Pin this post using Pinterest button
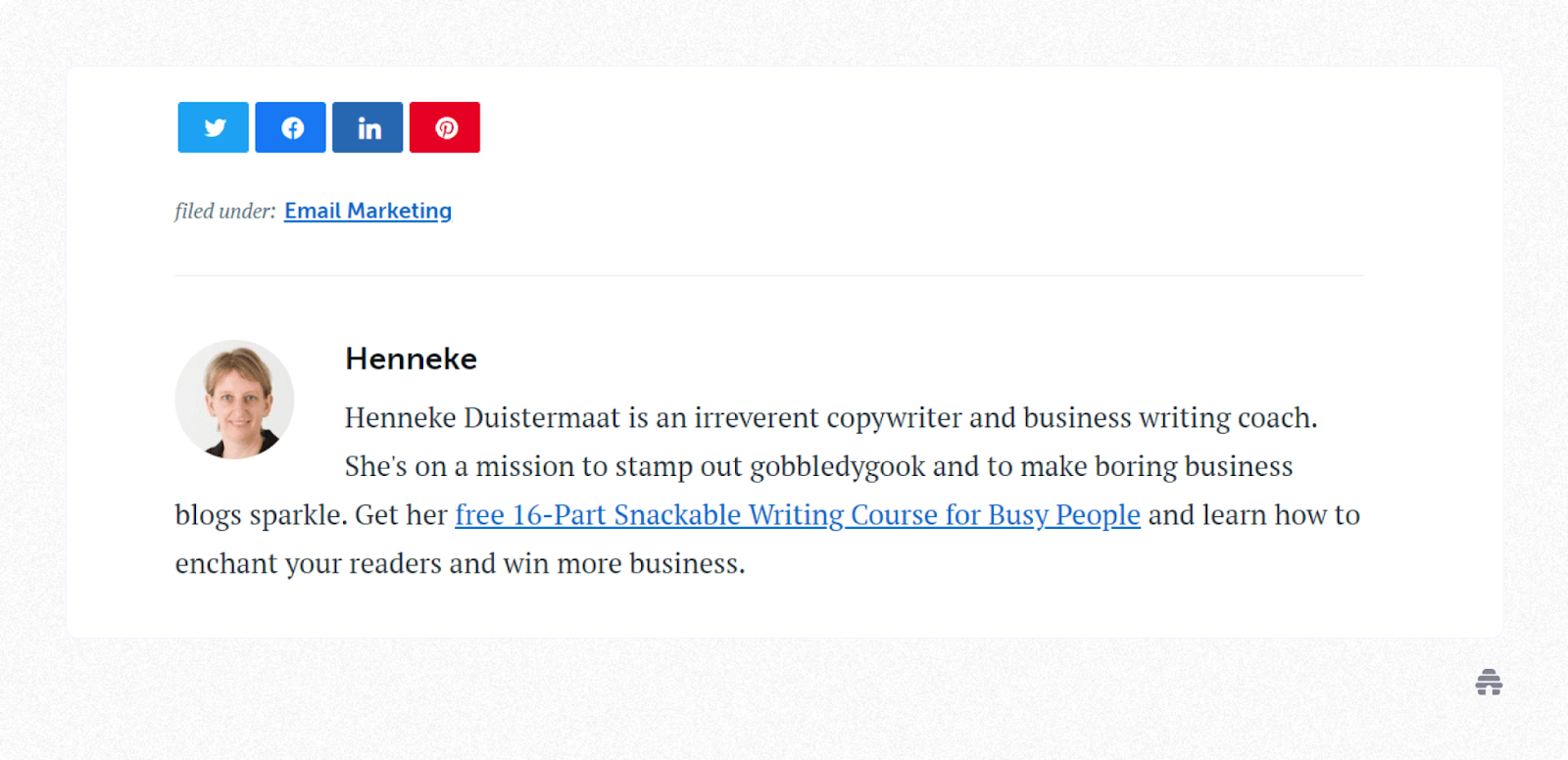Viewport: 1568px width, 760px height. point(445,127)
